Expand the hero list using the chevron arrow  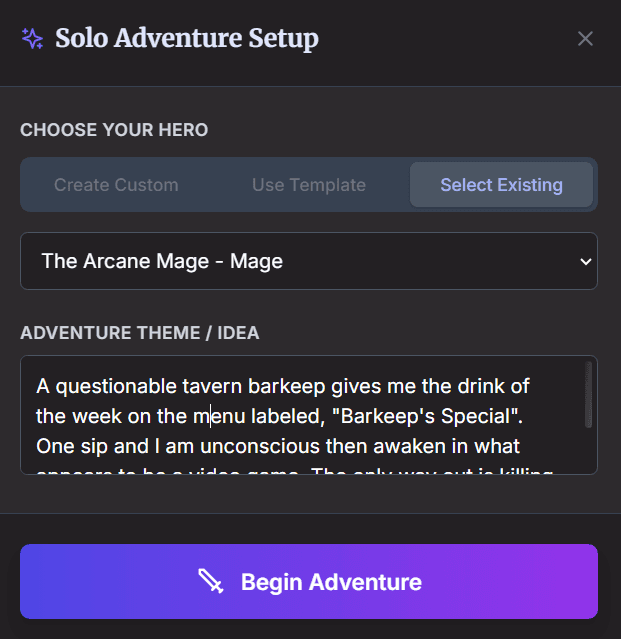[585, 261]
